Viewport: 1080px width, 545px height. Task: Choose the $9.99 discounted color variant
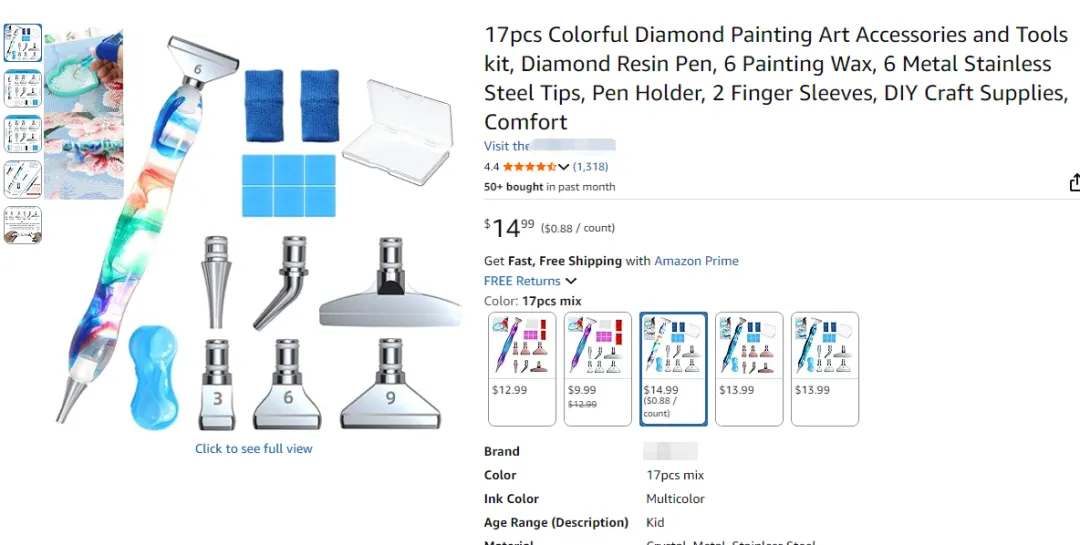point(597,368)
